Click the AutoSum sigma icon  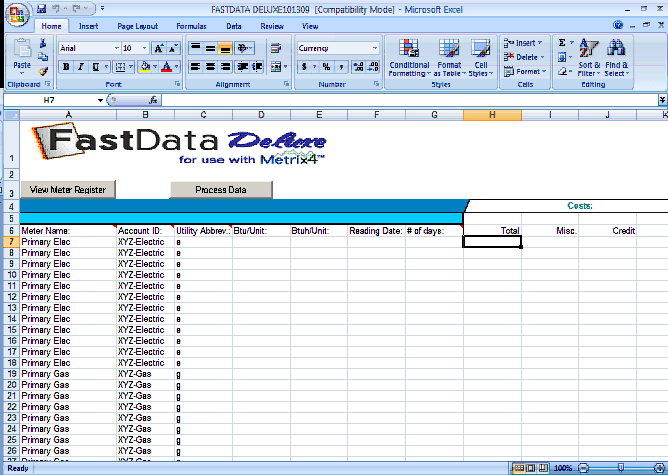pos(562,43)
